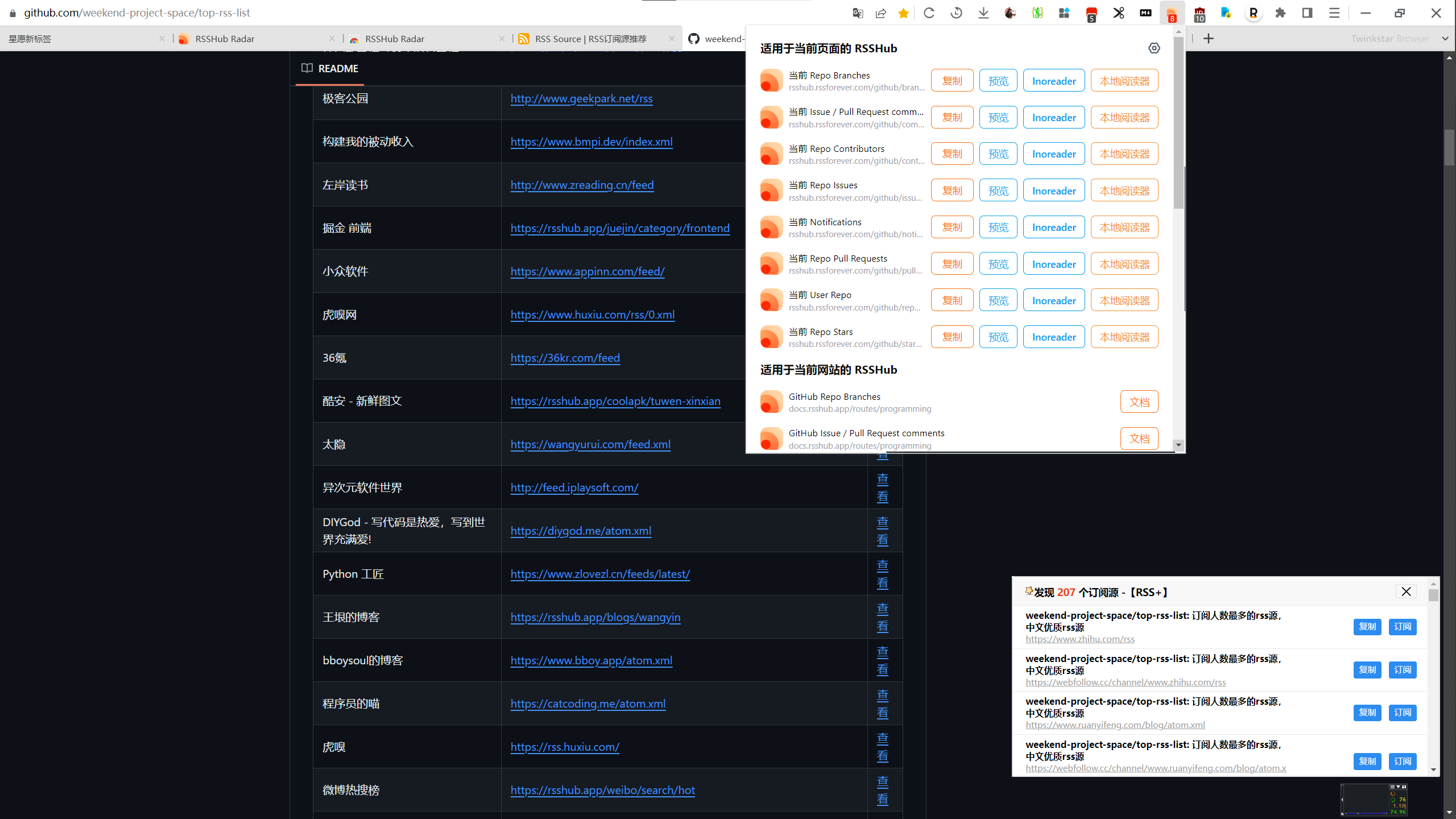Click 预览 for 当前 Repo Stars feed
Viewport: 1456px width, 819px height.
coord(997,337)
